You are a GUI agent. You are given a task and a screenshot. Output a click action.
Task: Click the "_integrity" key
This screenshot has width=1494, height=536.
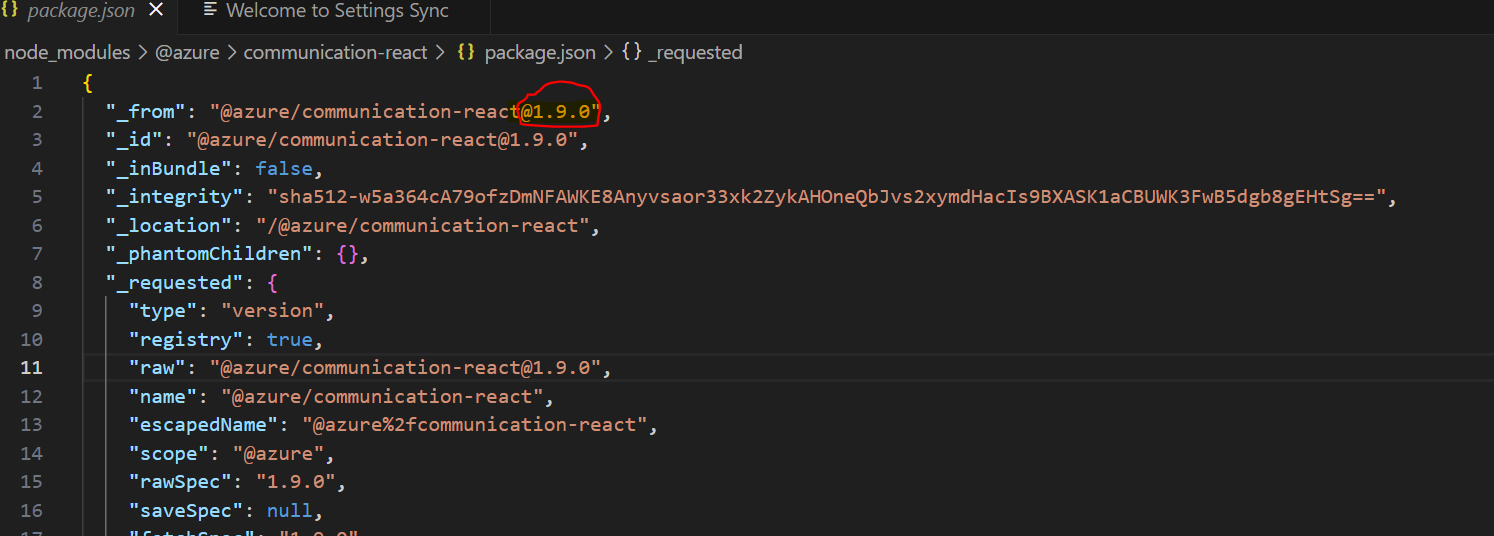pos(175,197)
